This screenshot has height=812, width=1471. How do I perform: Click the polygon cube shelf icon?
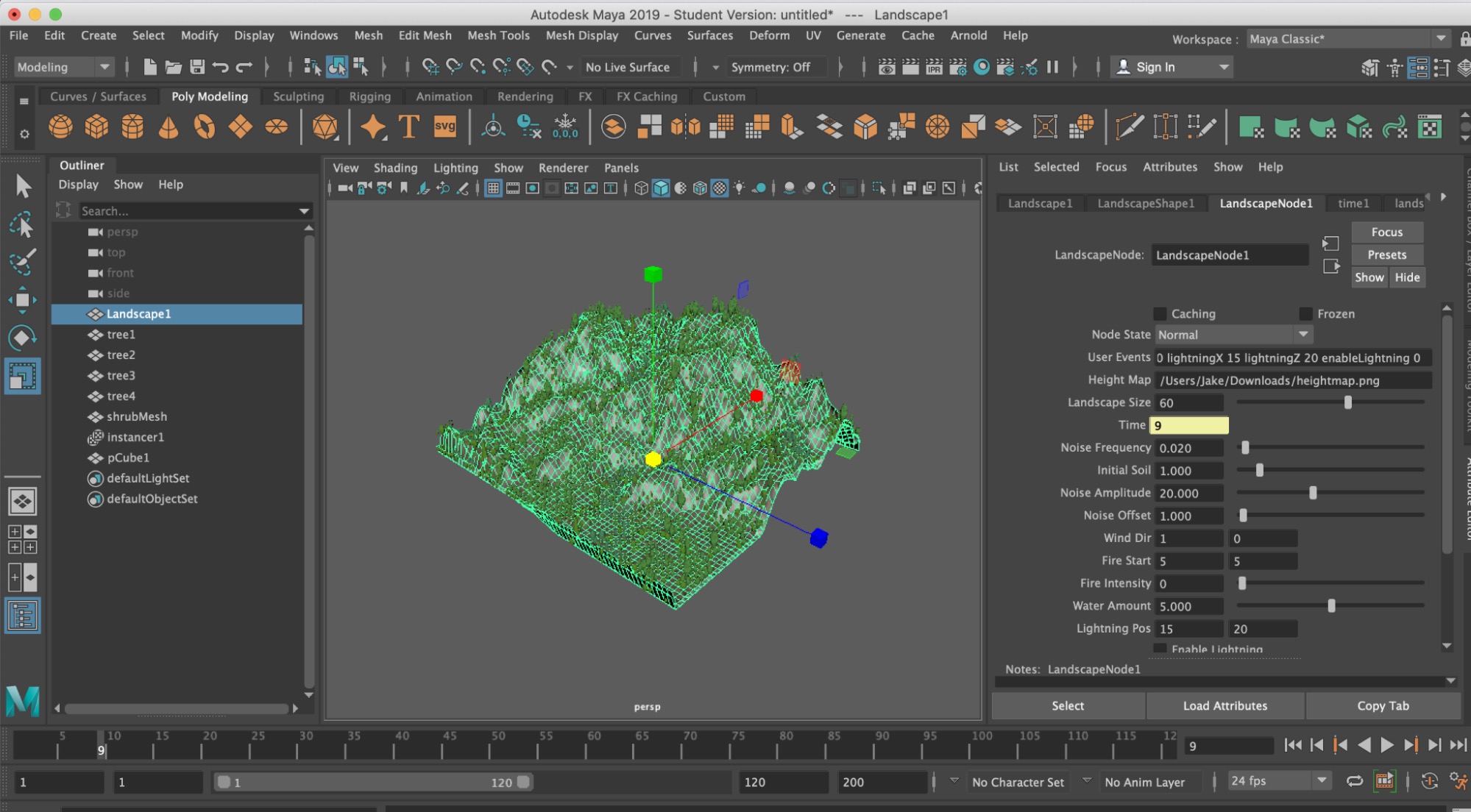[x=96, y=127]
